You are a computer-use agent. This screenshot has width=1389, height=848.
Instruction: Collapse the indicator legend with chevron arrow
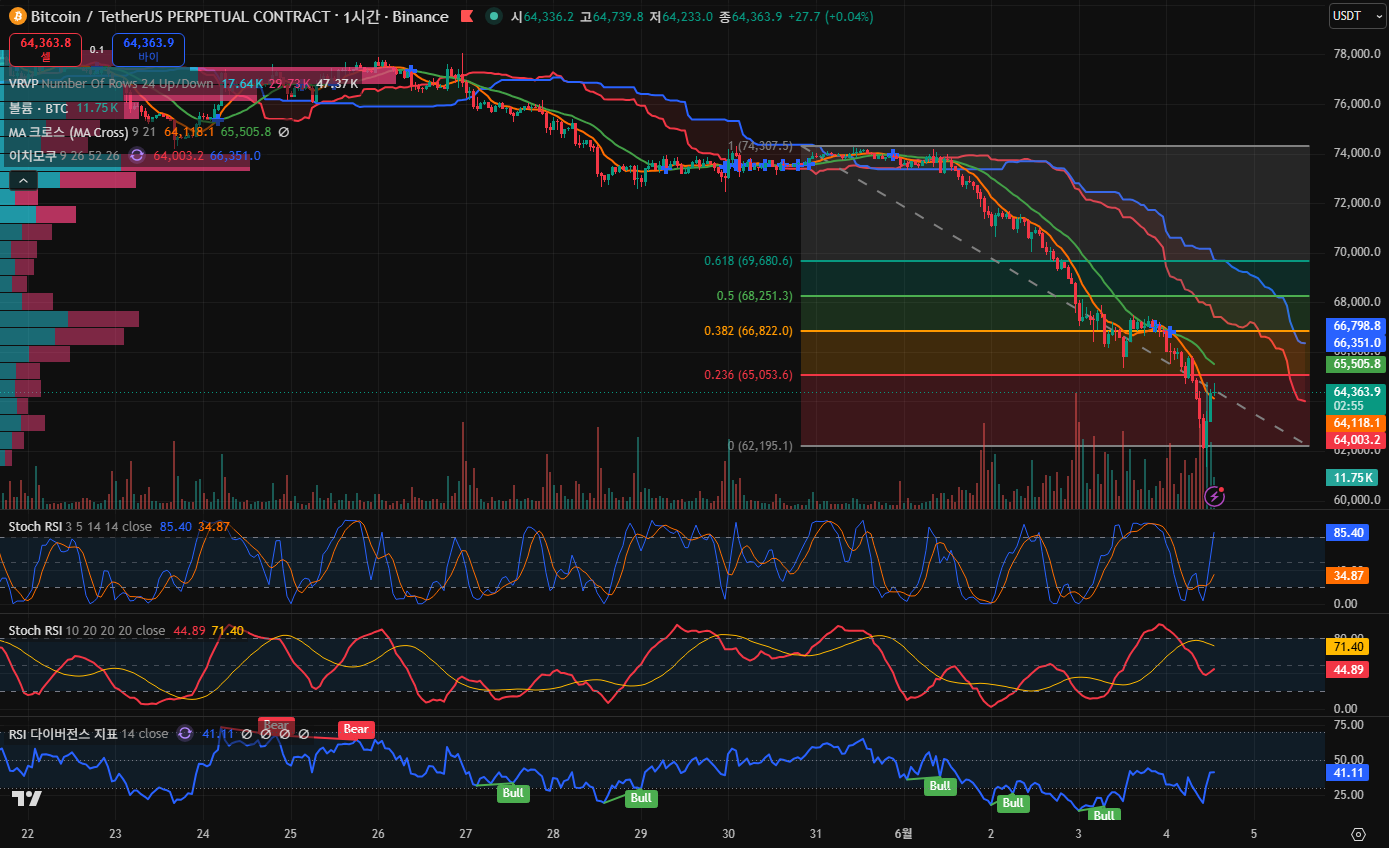pyautogui.click(x=23, y=180)
